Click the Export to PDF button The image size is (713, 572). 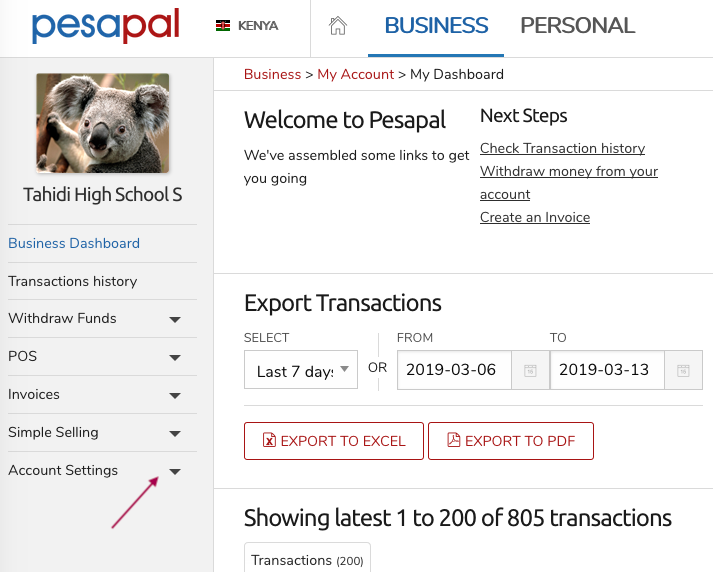[511, 441]
